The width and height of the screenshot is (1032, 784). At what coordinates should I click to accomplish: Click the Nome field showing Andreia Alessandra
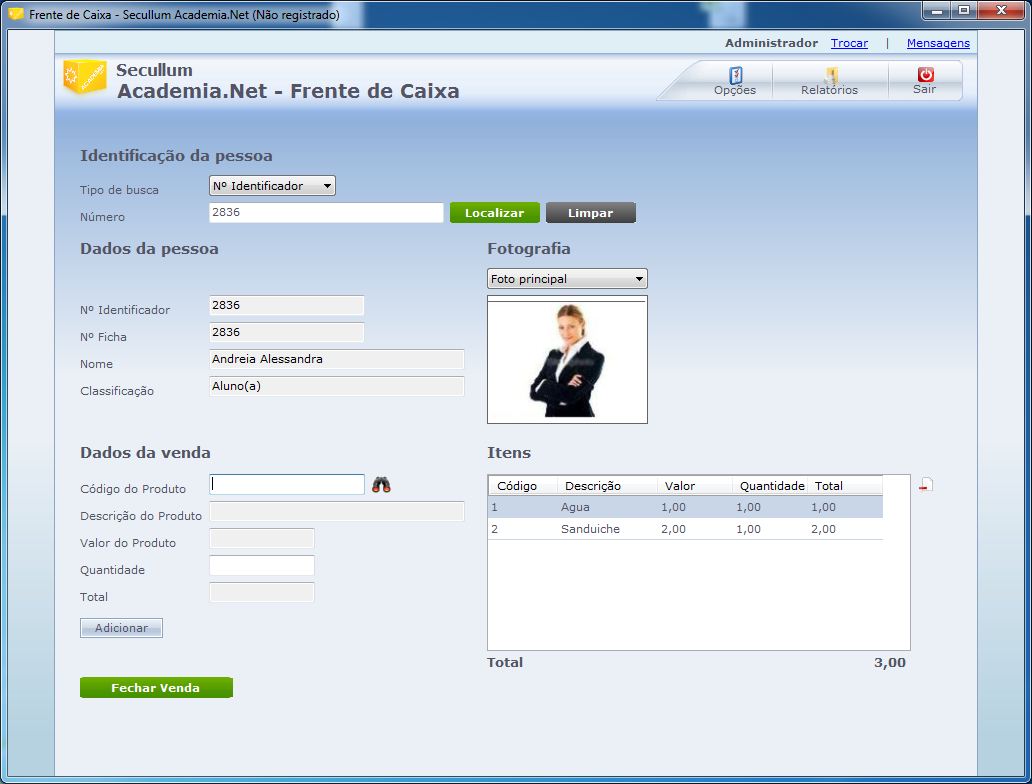click(x=336, y=359)
